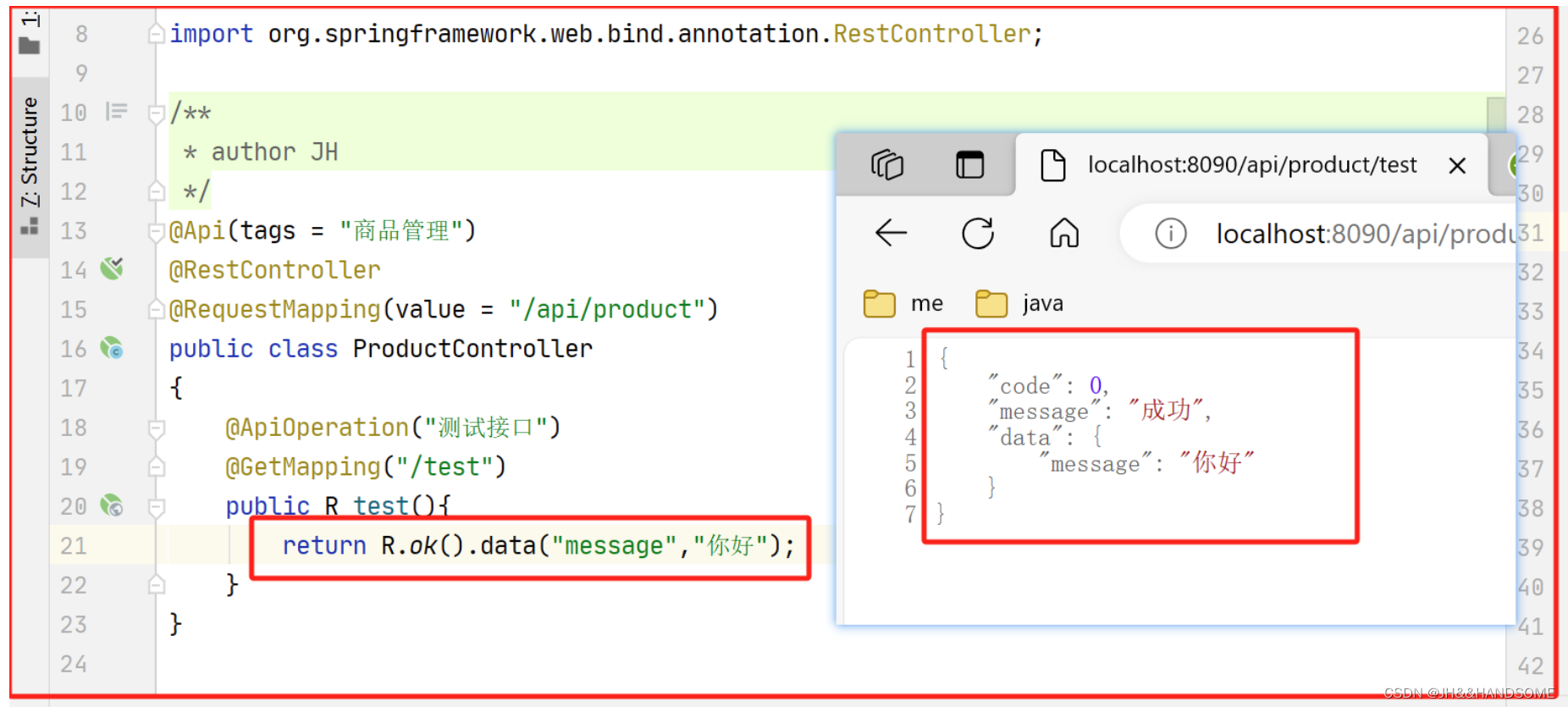Click line number 13 in the gutter
This screenshot has height=707, width=1568.
tap(74, 230)
